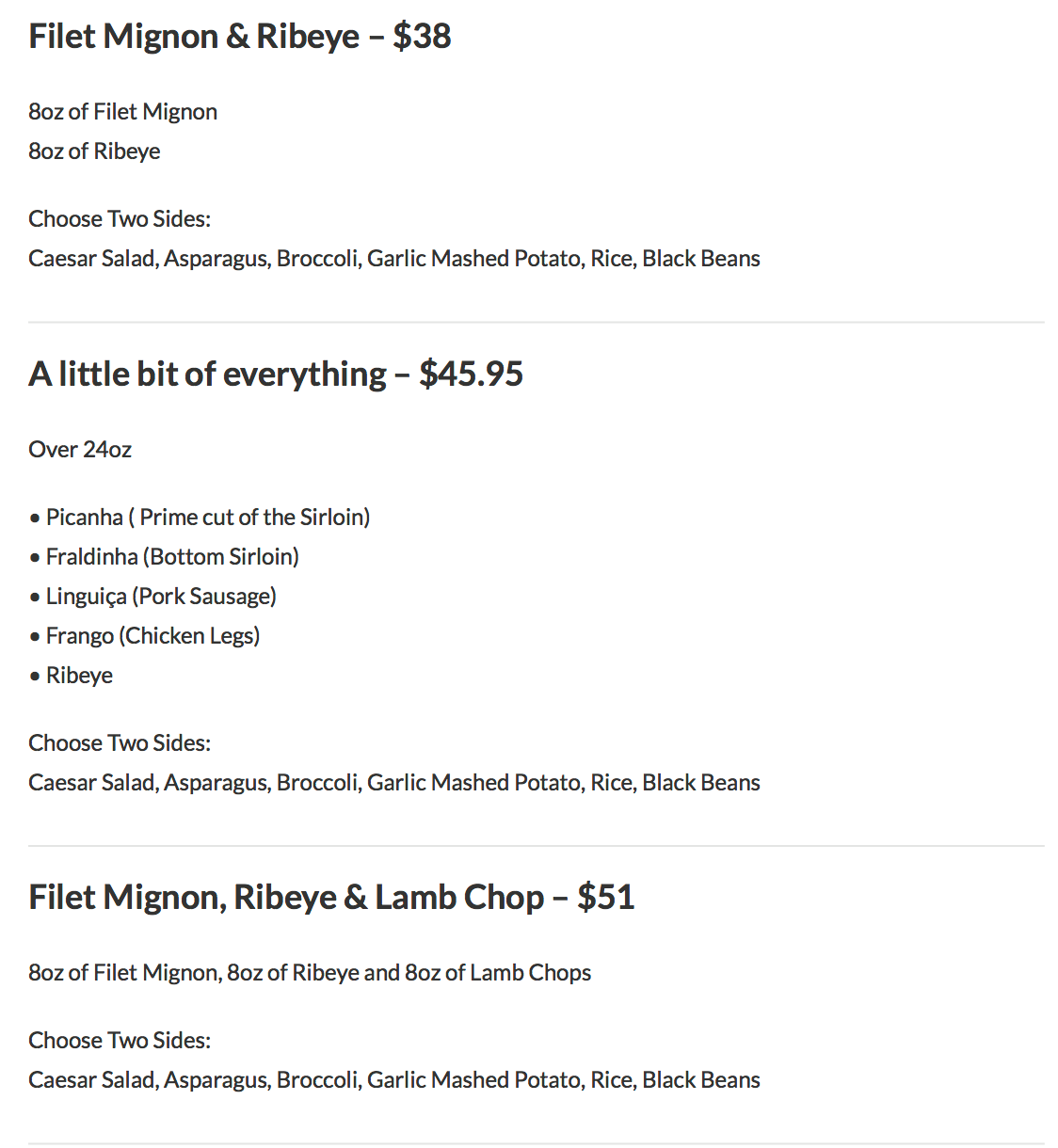Click the $51 price in the heading

[606, 898]
